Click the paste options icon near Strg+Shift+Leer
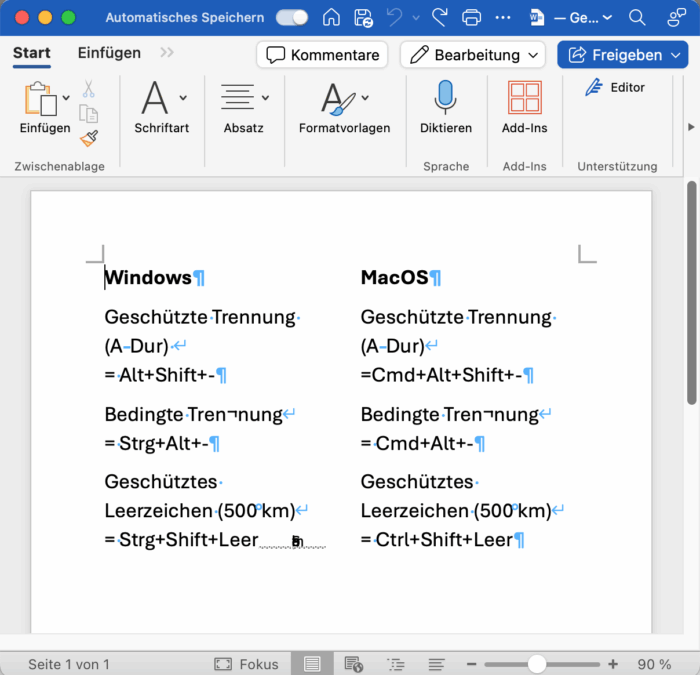This screenshot has width=700, height=675. (x=297, y=542)
